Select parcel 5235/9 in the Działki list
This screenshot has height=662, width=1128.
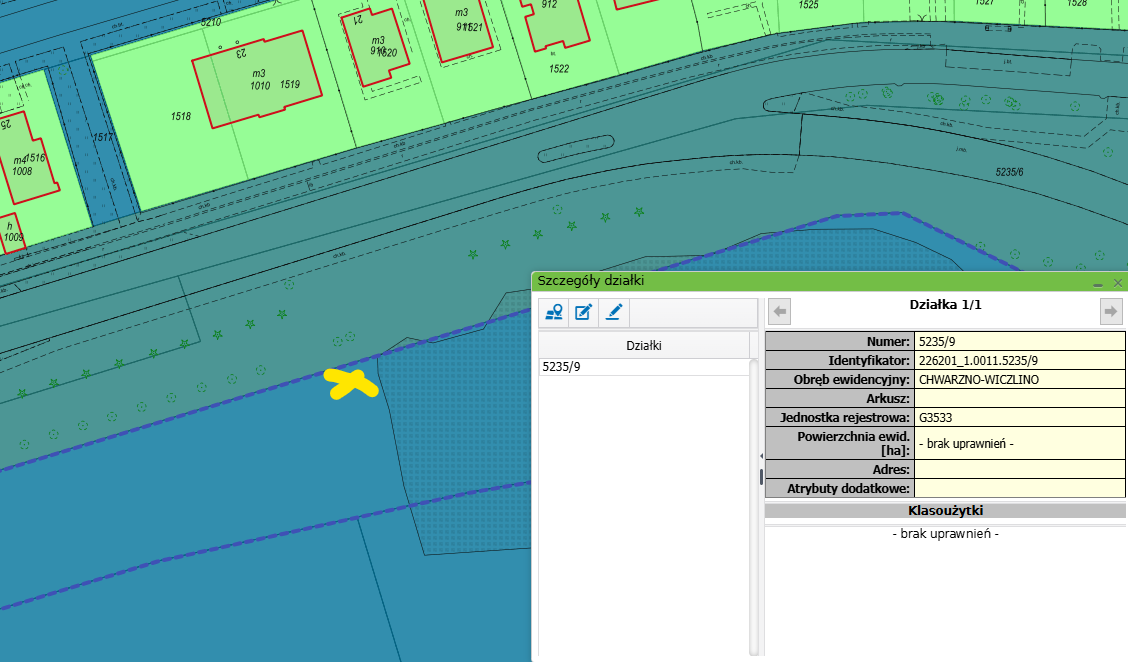coord(644,367)
